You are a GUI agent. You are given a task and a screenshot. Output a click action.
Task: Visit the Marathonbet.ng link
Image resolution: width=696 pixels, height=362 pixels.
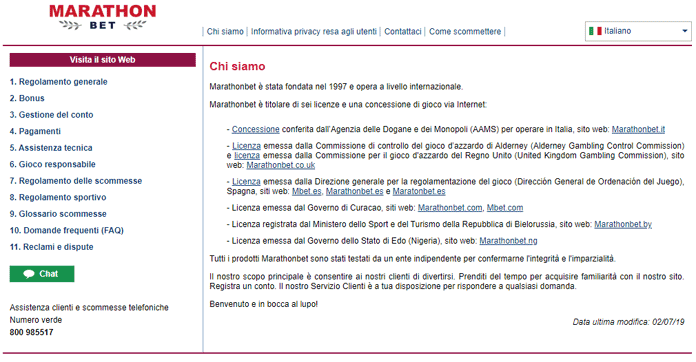tap(508, 240)
